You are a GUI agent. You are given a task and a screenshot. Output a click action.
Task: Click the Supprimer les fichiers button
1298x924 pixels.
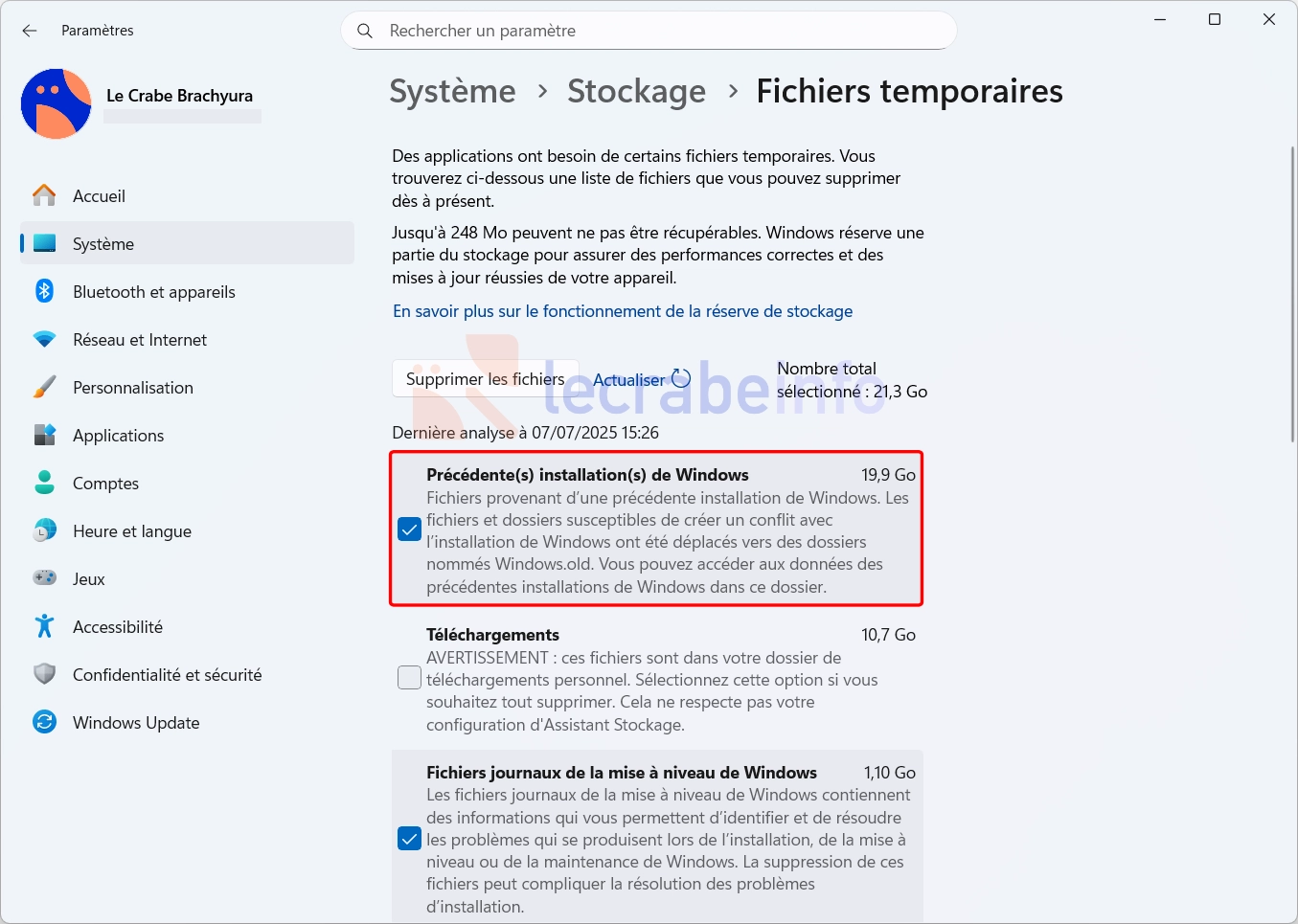(x=486, y=379)
